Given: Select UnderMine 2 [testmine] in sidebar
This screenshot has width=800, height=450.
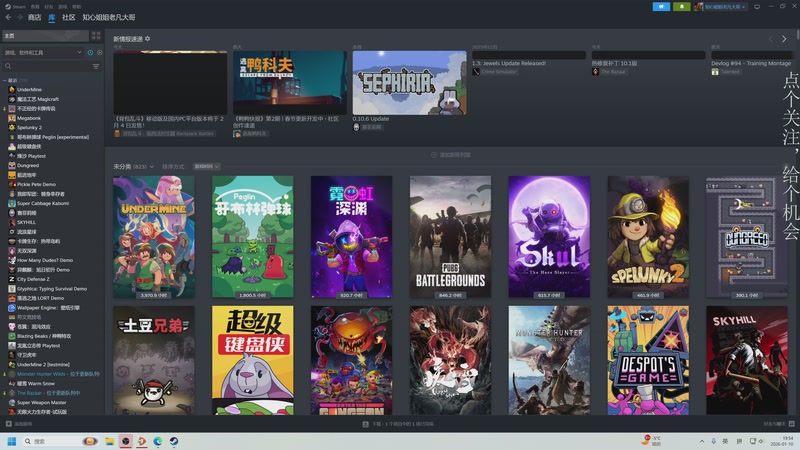Looking at the screenshot, I should coord(43,365).
